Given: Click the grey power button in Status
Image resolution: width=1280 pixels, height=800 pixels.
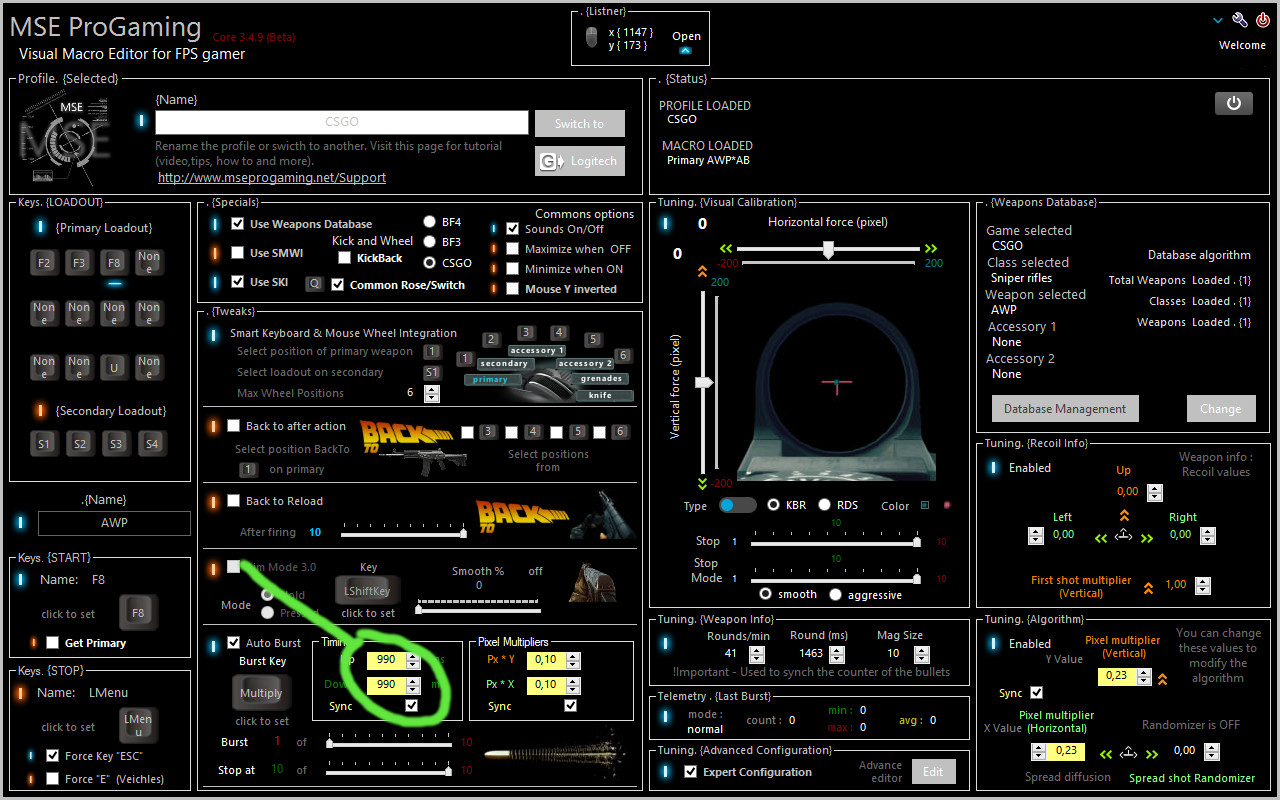Looking at the screenshot, I should [1233, 103].
